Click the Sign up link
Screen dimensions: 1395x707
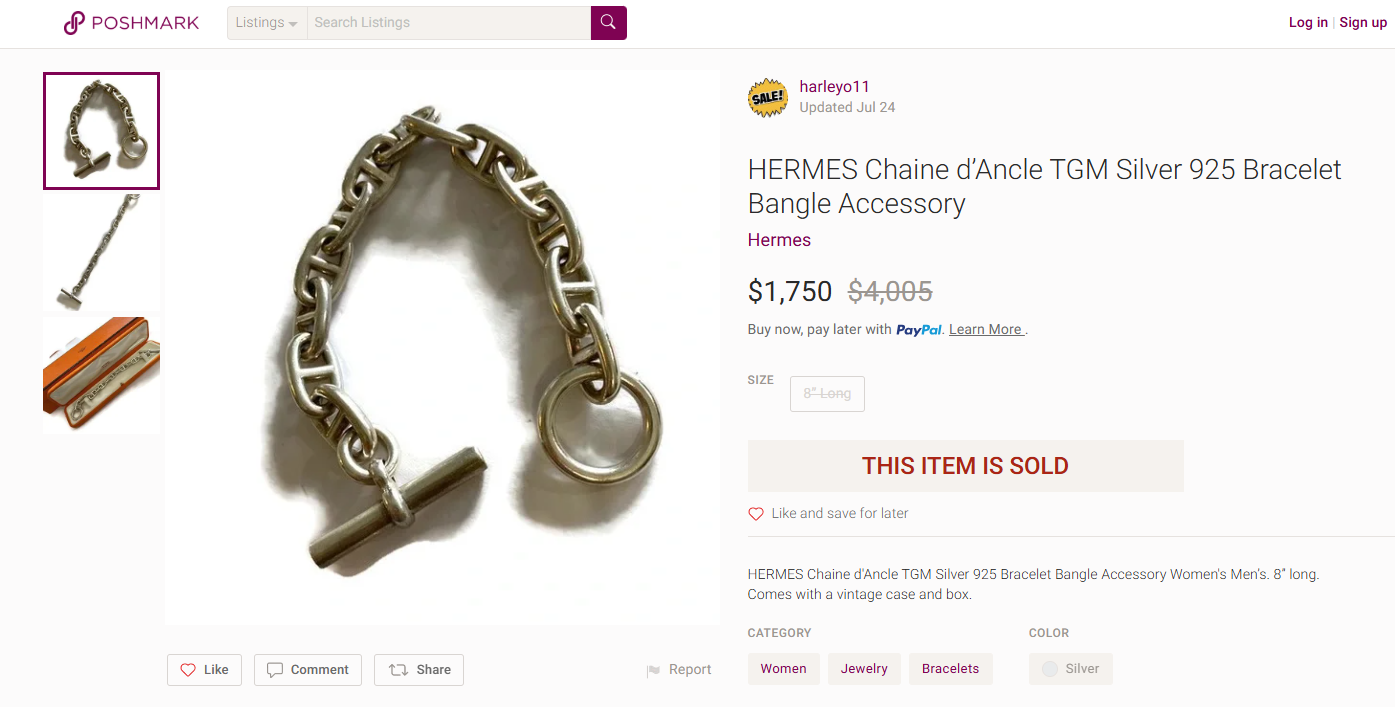click(x=1363, y=23)
